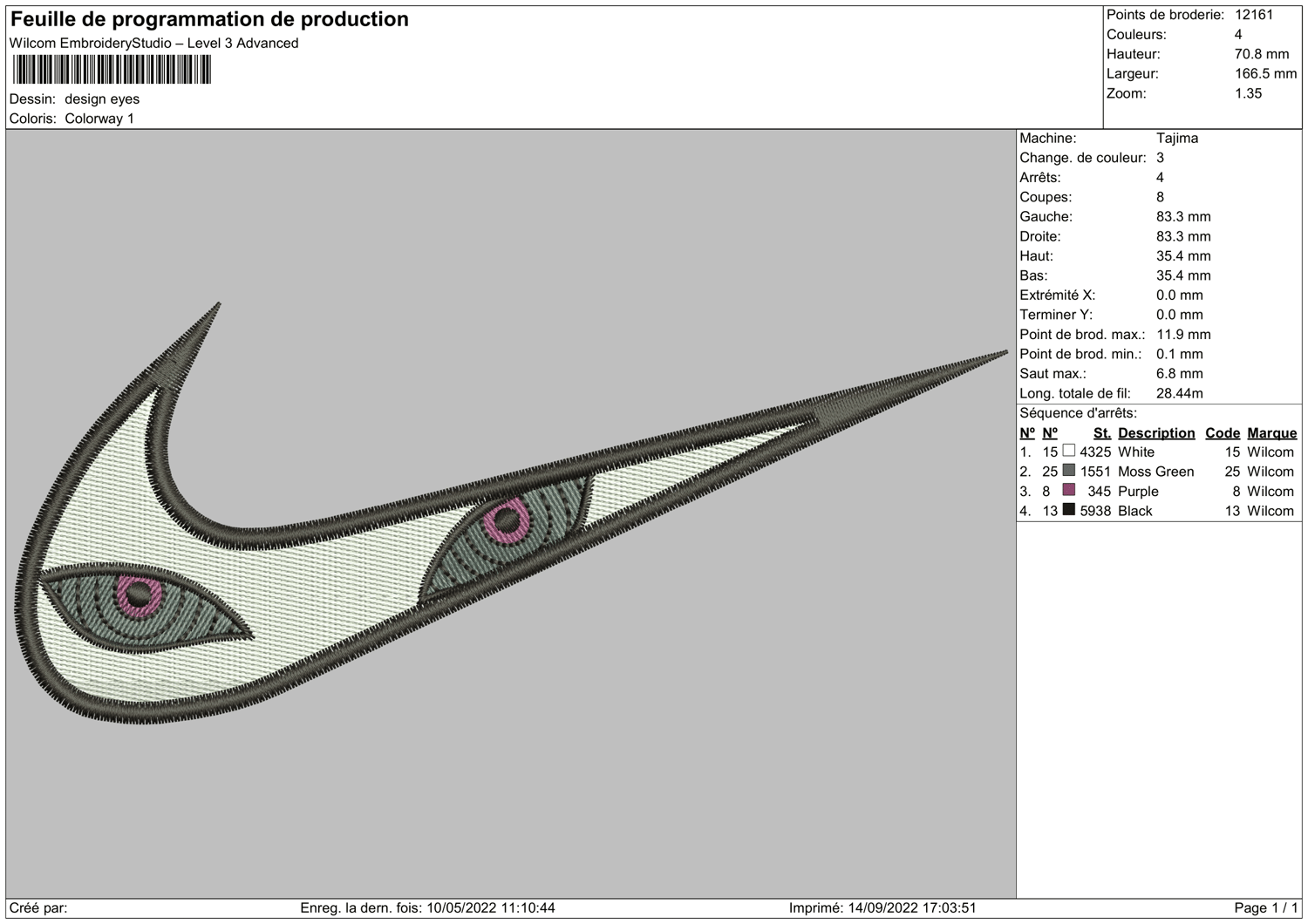Click the 'Colorway 1' value

[99, 119]
